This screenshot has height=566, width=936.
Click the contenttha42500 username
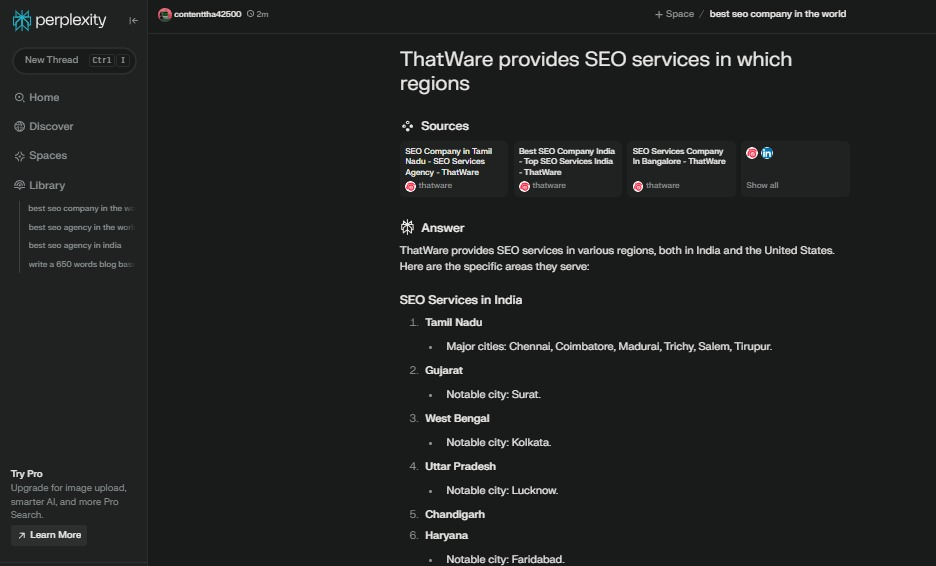208,14
